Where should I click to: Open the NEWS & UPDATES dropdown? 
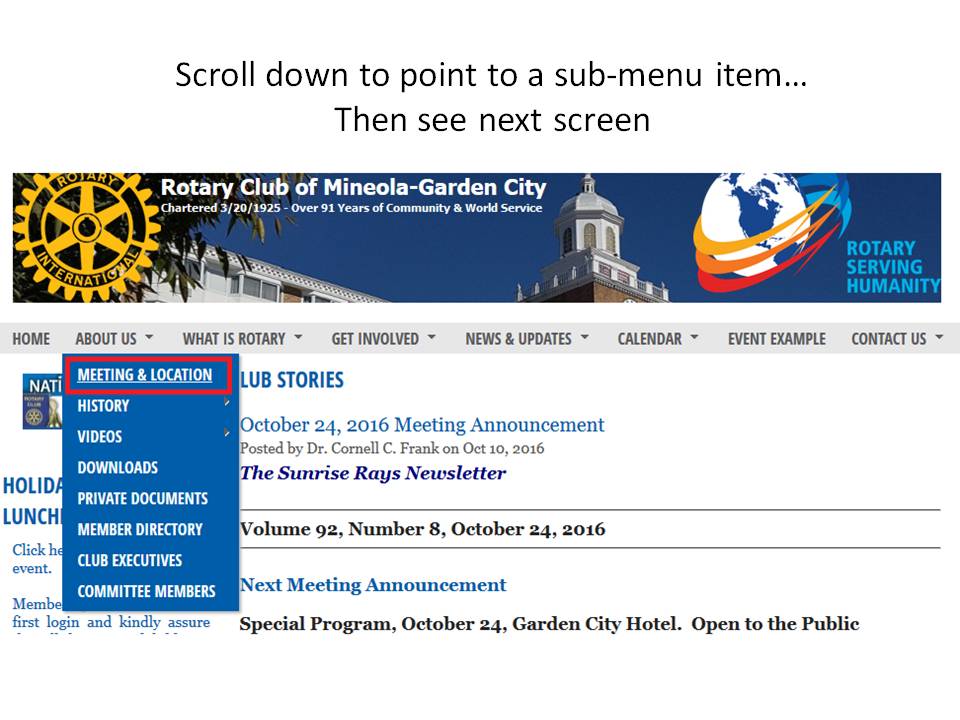pyautogui.click(x=526, y=339)
